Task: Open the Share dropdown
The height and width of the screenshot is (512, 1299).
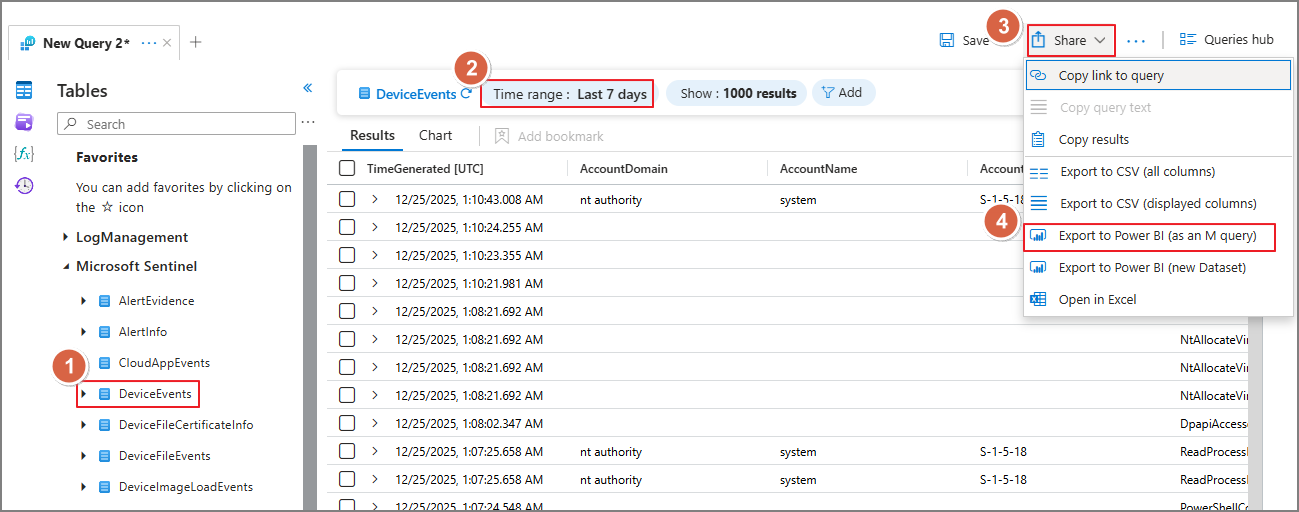Action: click(x=1071, y=40)
